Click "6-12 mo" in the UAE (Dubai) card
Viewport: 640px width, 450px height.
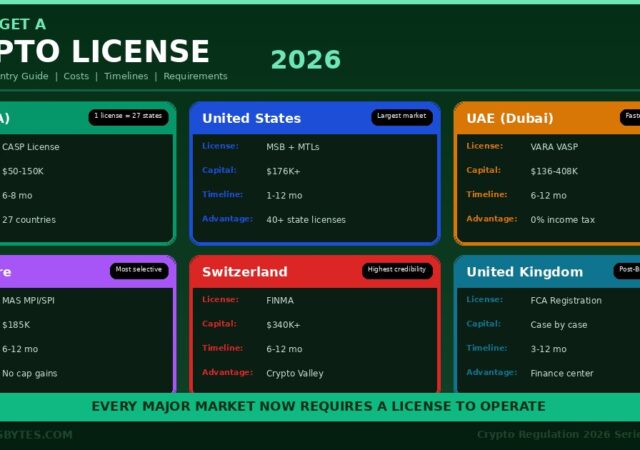(549, 196)
